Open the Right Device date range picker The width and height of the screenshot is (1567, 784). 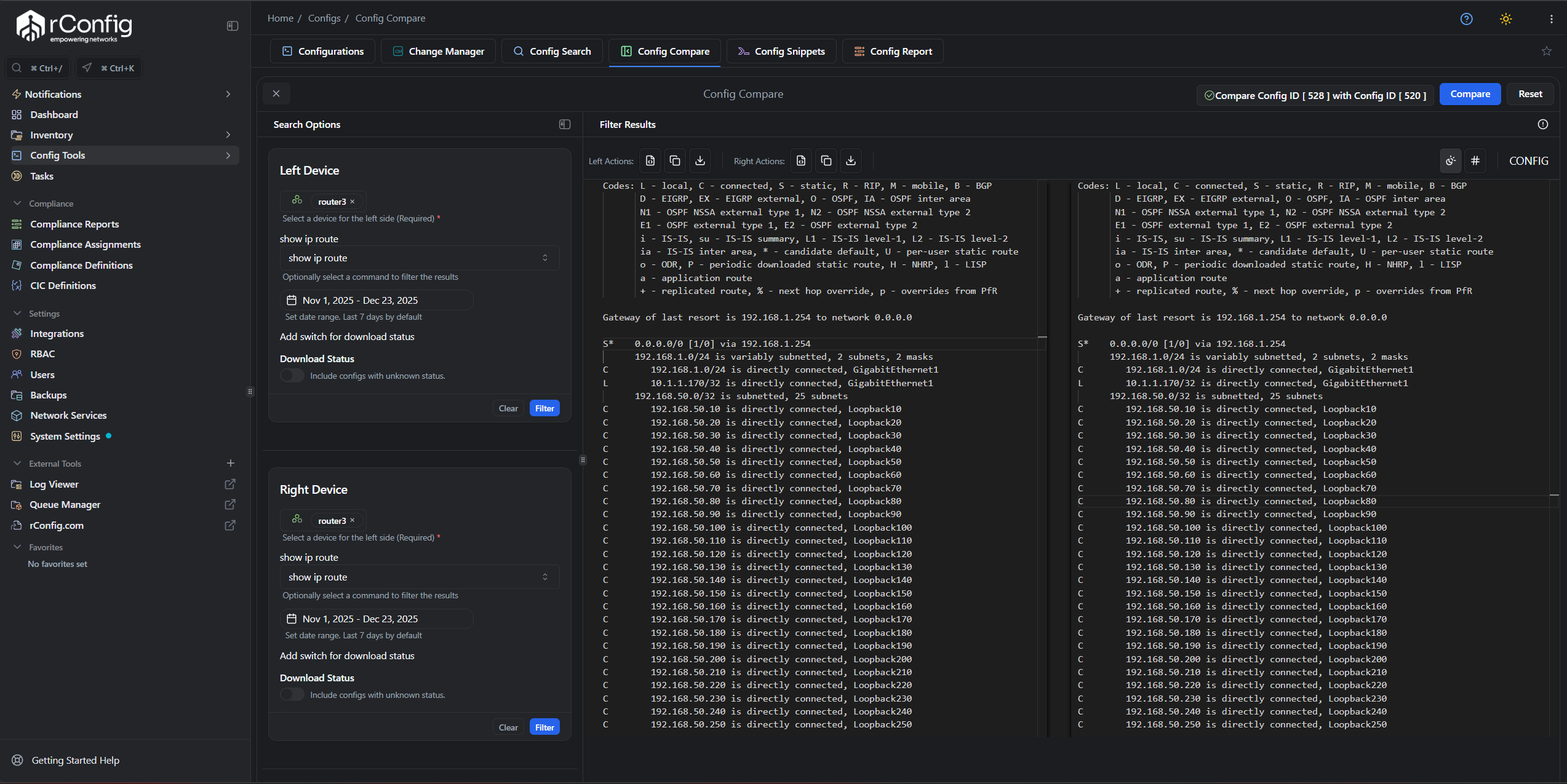pos(377,619)
